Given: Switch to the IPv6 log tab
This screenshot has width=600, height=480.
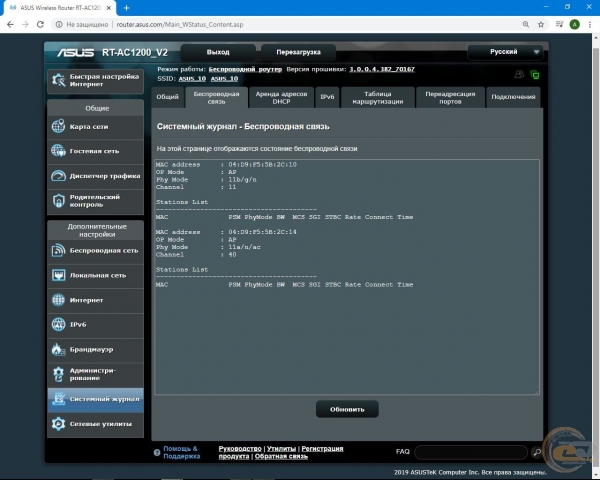Looking at the screenshot, I should (x=327, y=97).
